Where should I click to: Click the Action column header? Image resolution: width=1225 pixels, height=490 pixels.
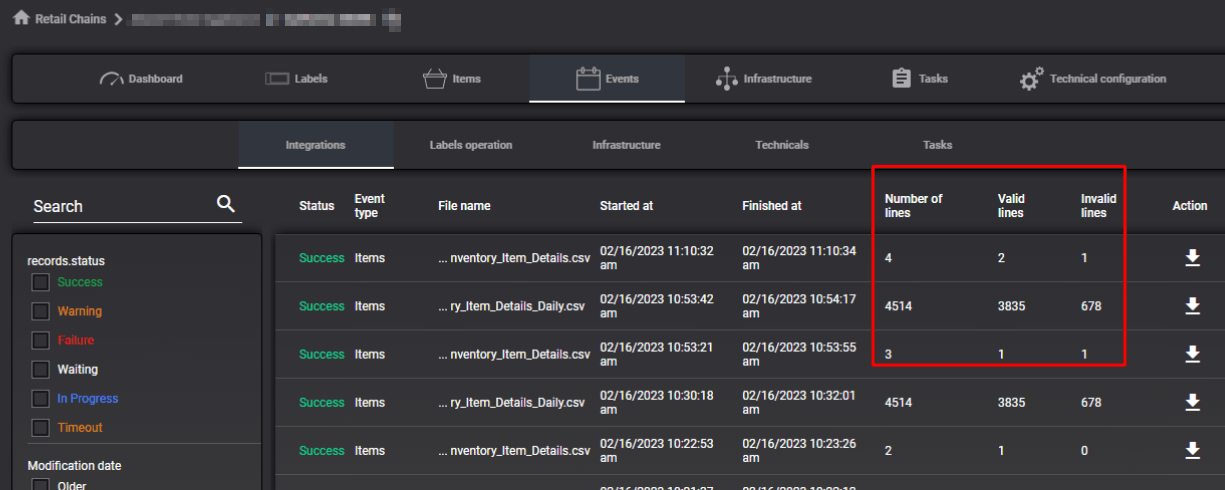[1190, 206]
